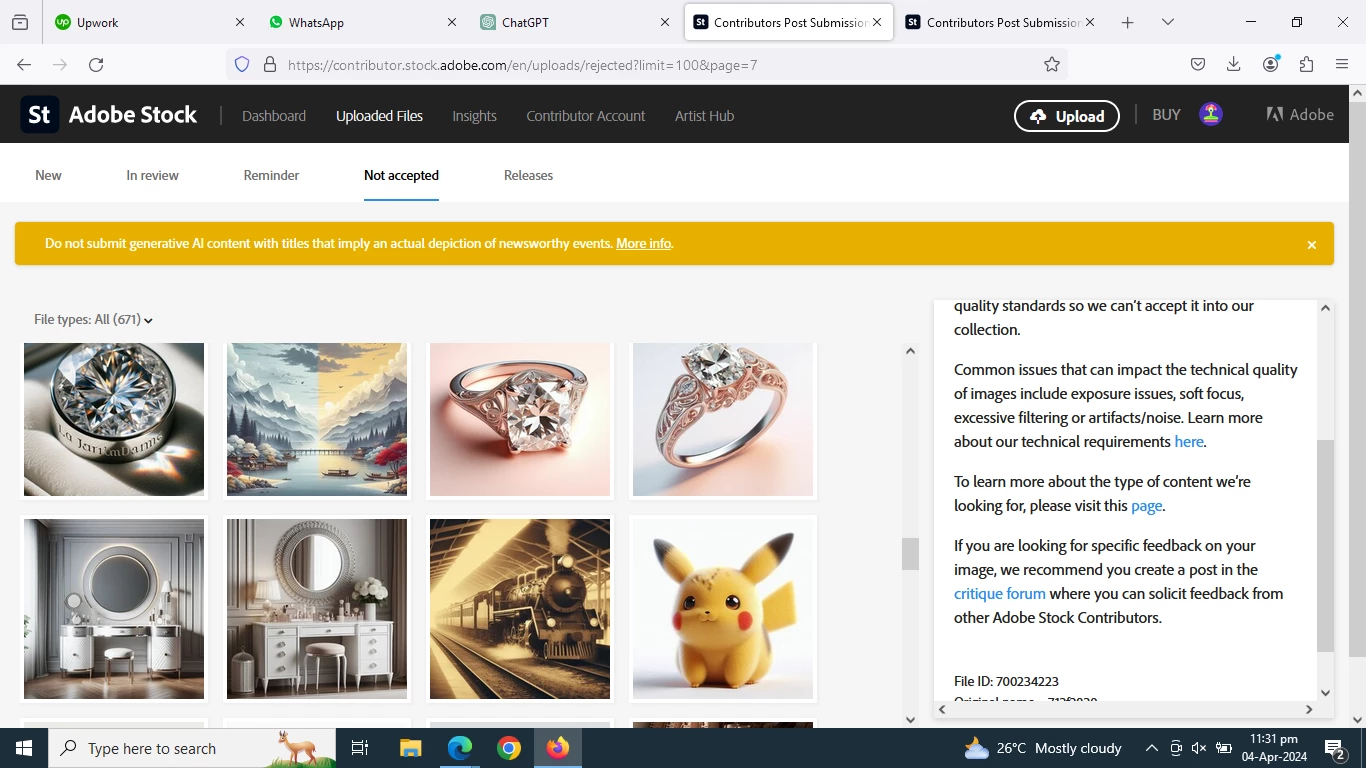Open Artist Hub page
Viewport: 1366px width, 768px height.
[704, 116]
